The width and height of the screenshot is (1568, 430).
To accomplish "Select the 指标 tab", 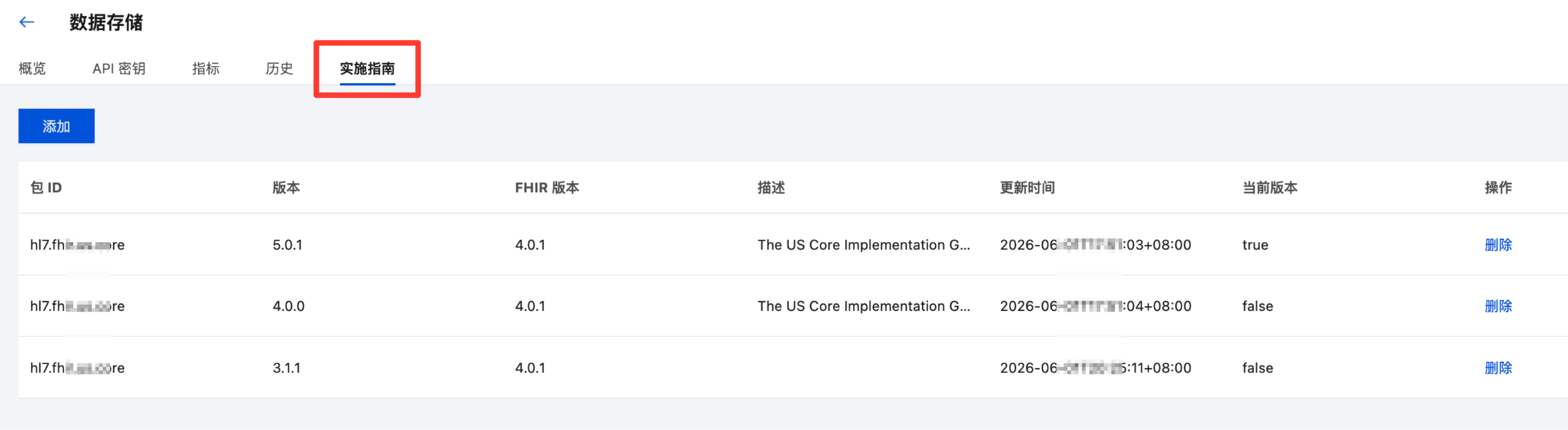I will 206,68.
